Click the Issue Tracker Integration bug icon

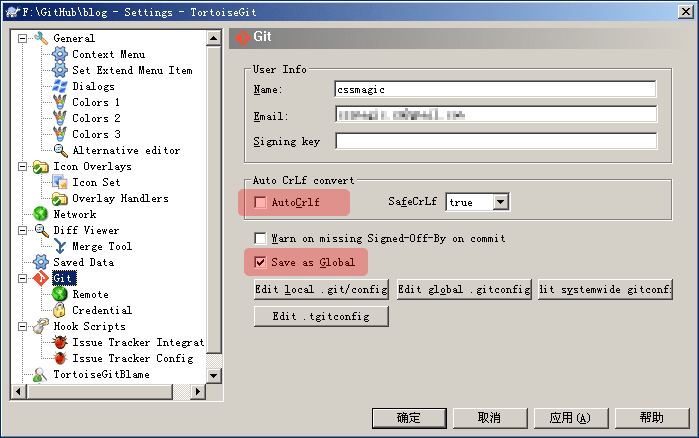click(x=60, y=342)
